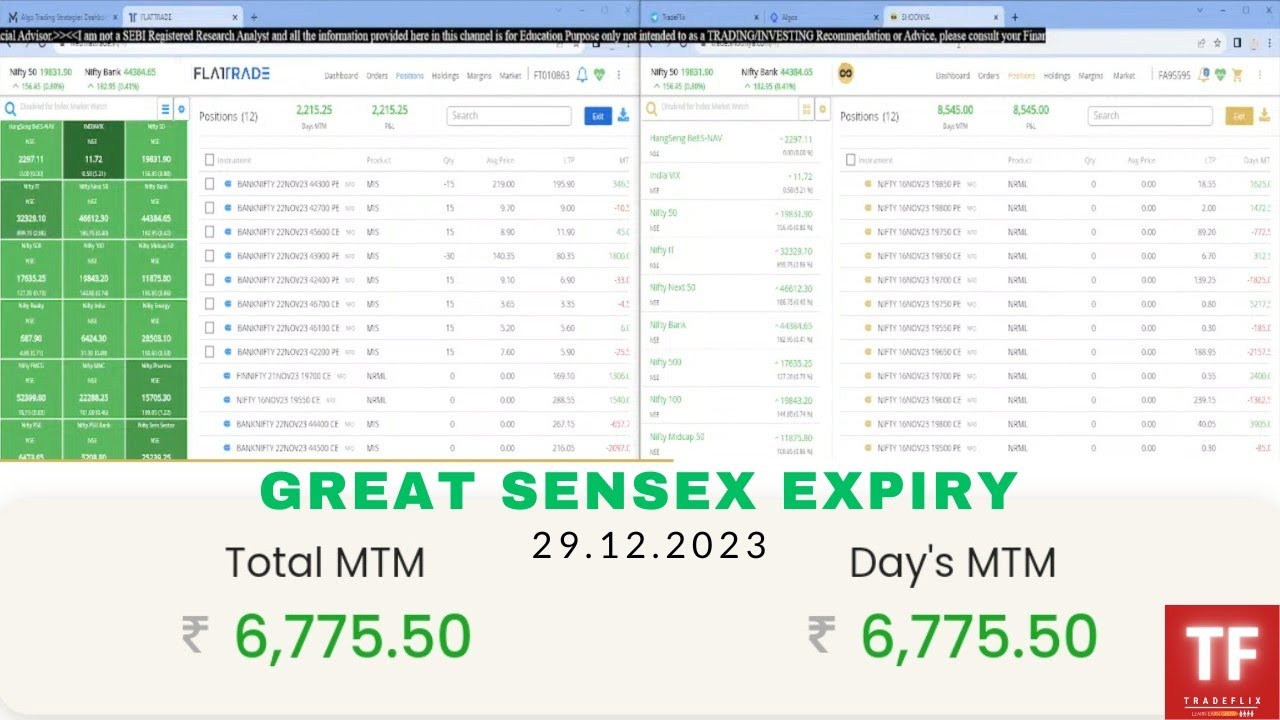Open the Shoonya shopping cart icon
The height and width of the screenshot is (720, 1280).
click(1237, 75)
